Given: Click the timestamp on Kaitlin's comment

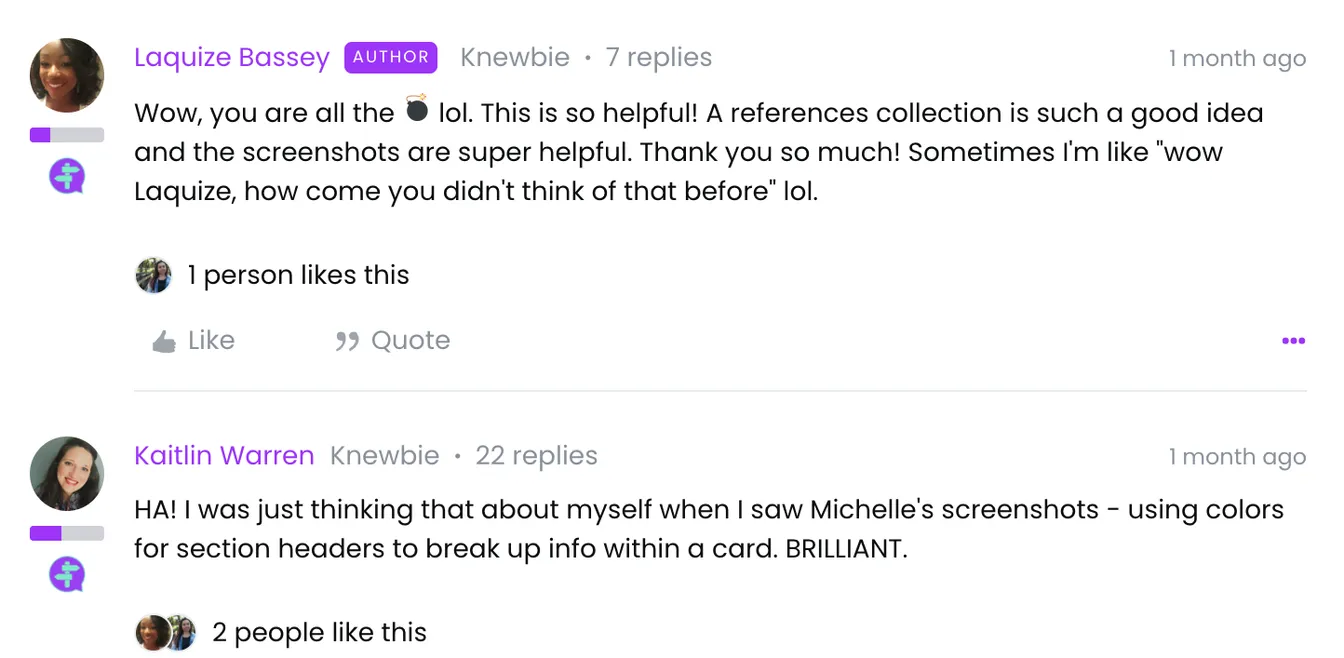Looking at the screenshot, I should coord(1237,457).
